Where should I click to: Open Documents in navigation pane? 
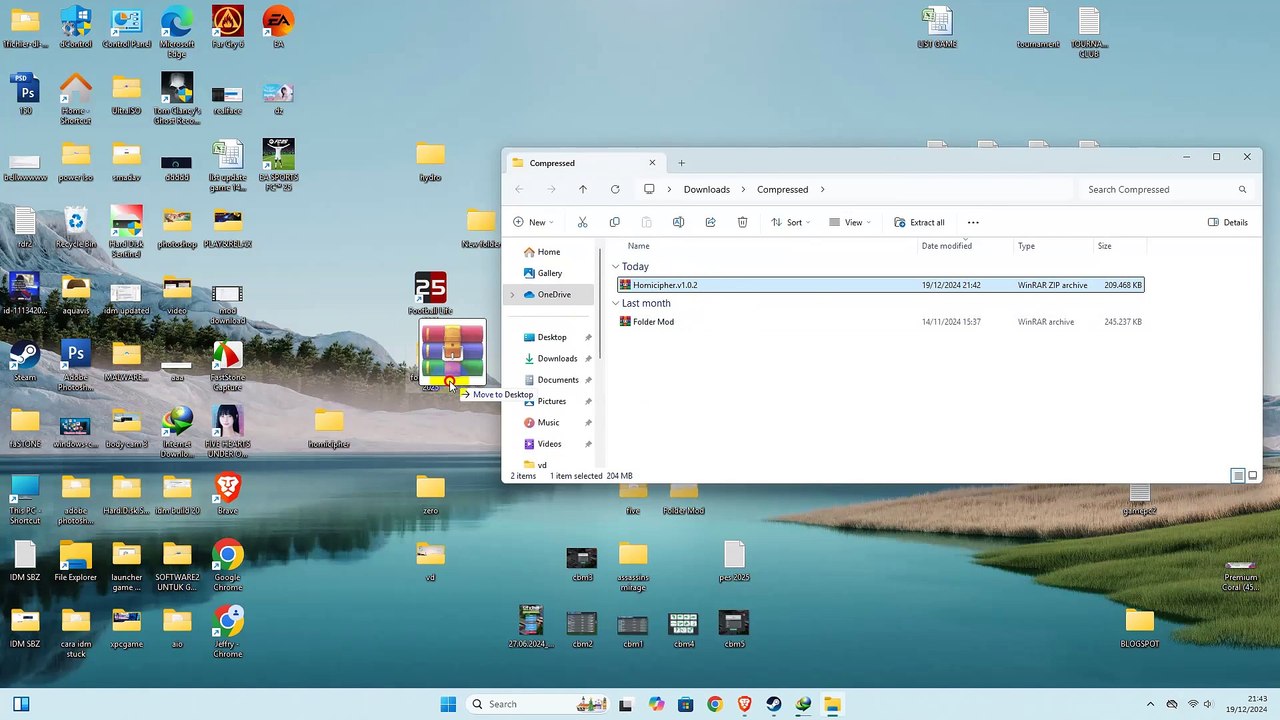[x=558, y=380]
